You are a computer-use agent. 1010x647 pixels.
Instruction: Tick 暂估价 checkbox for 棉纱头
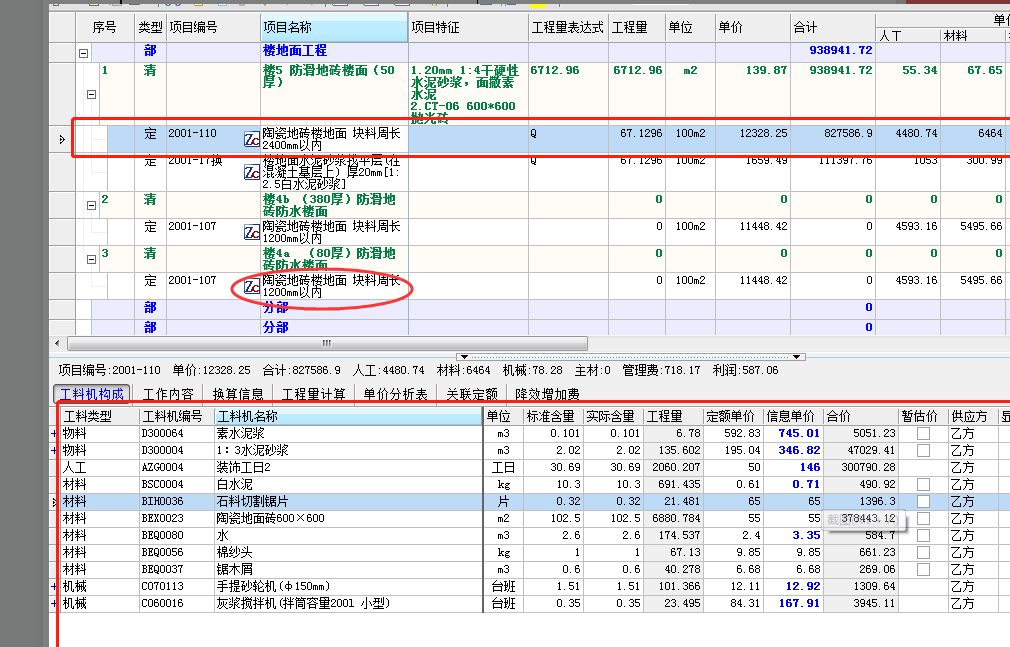point(923,552)
